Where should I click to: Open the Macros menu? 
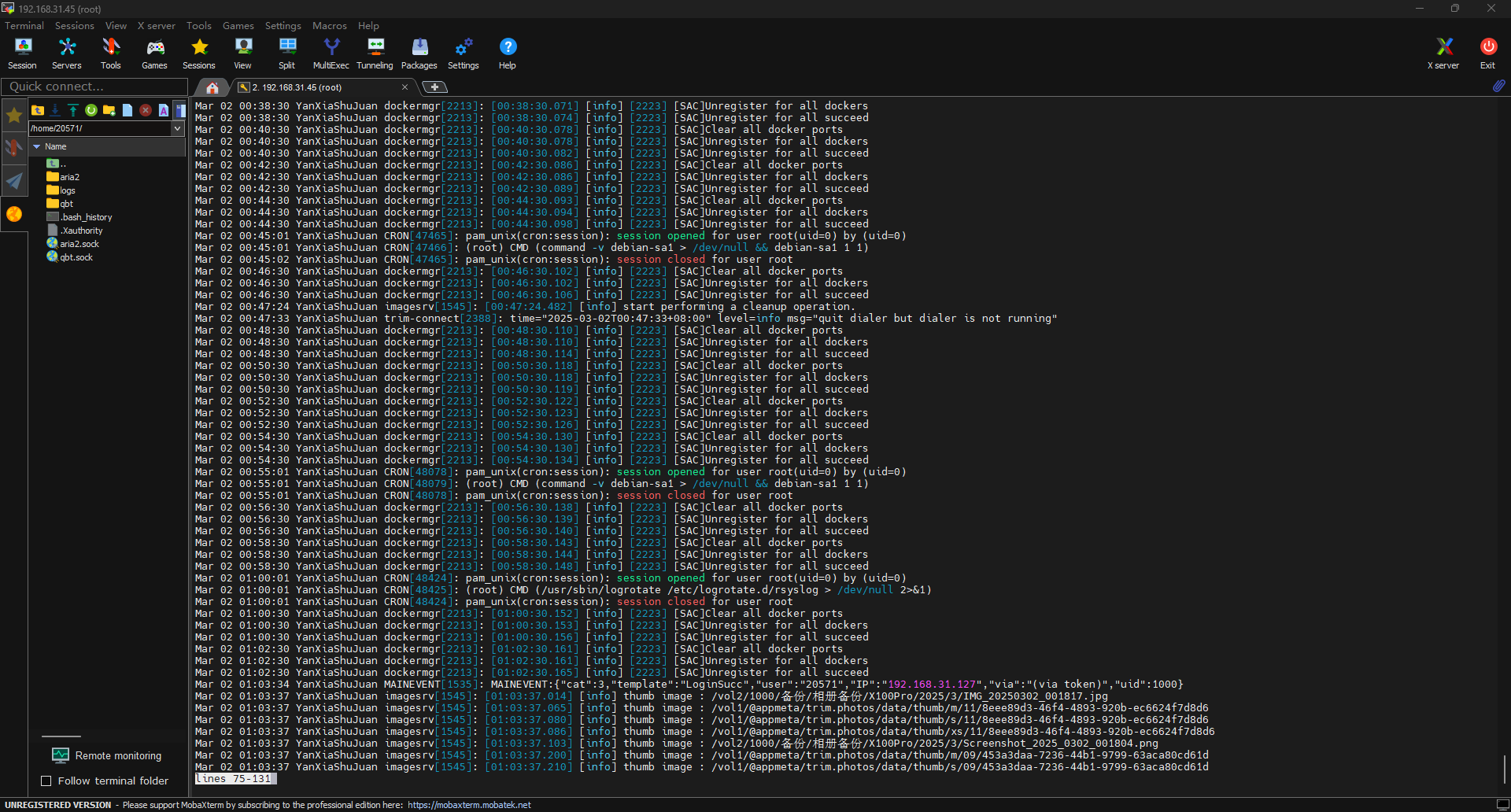[x=330, y=25]
